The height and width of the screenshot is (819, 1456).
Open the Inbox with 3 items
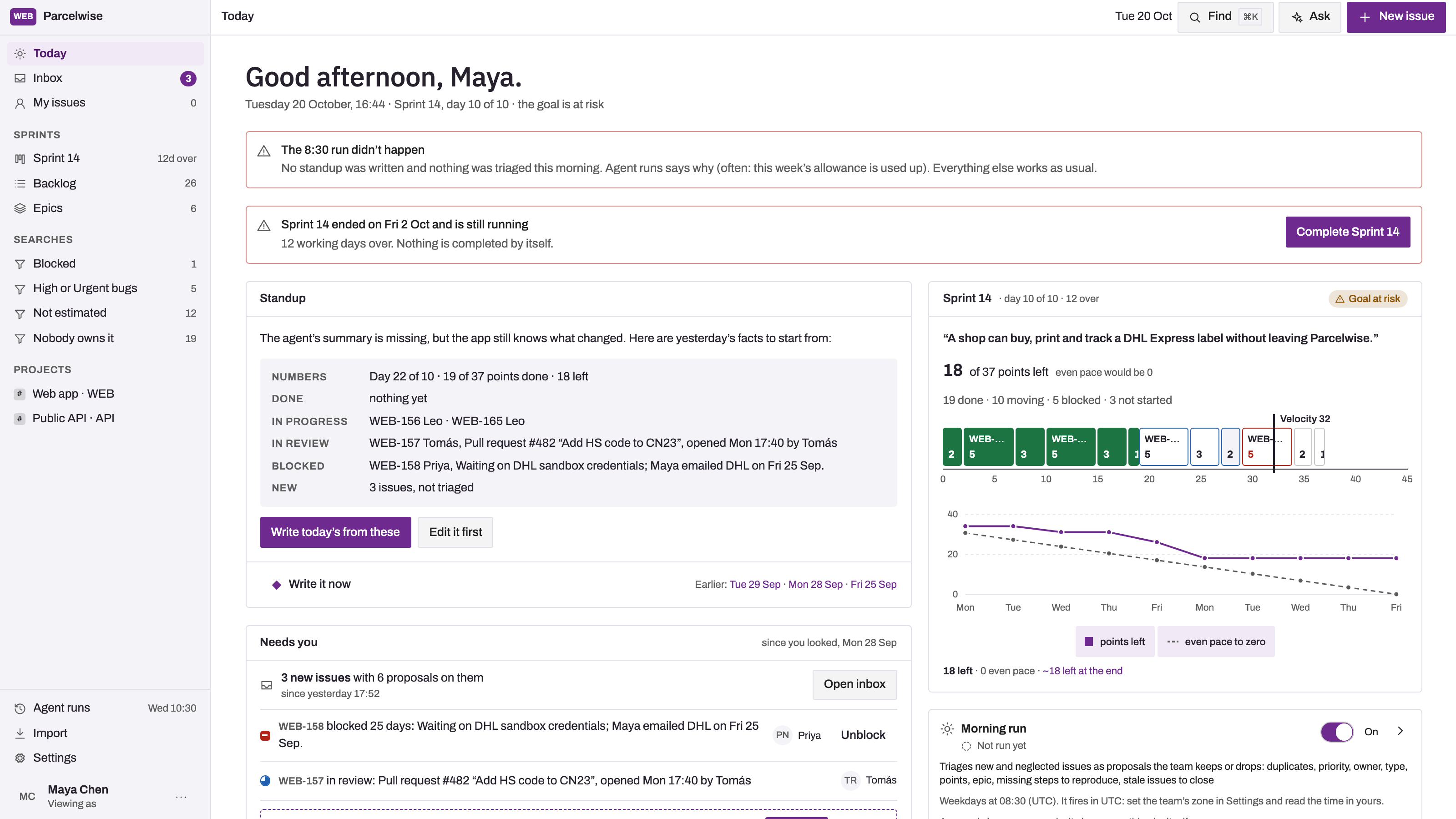tap(105, 79)
